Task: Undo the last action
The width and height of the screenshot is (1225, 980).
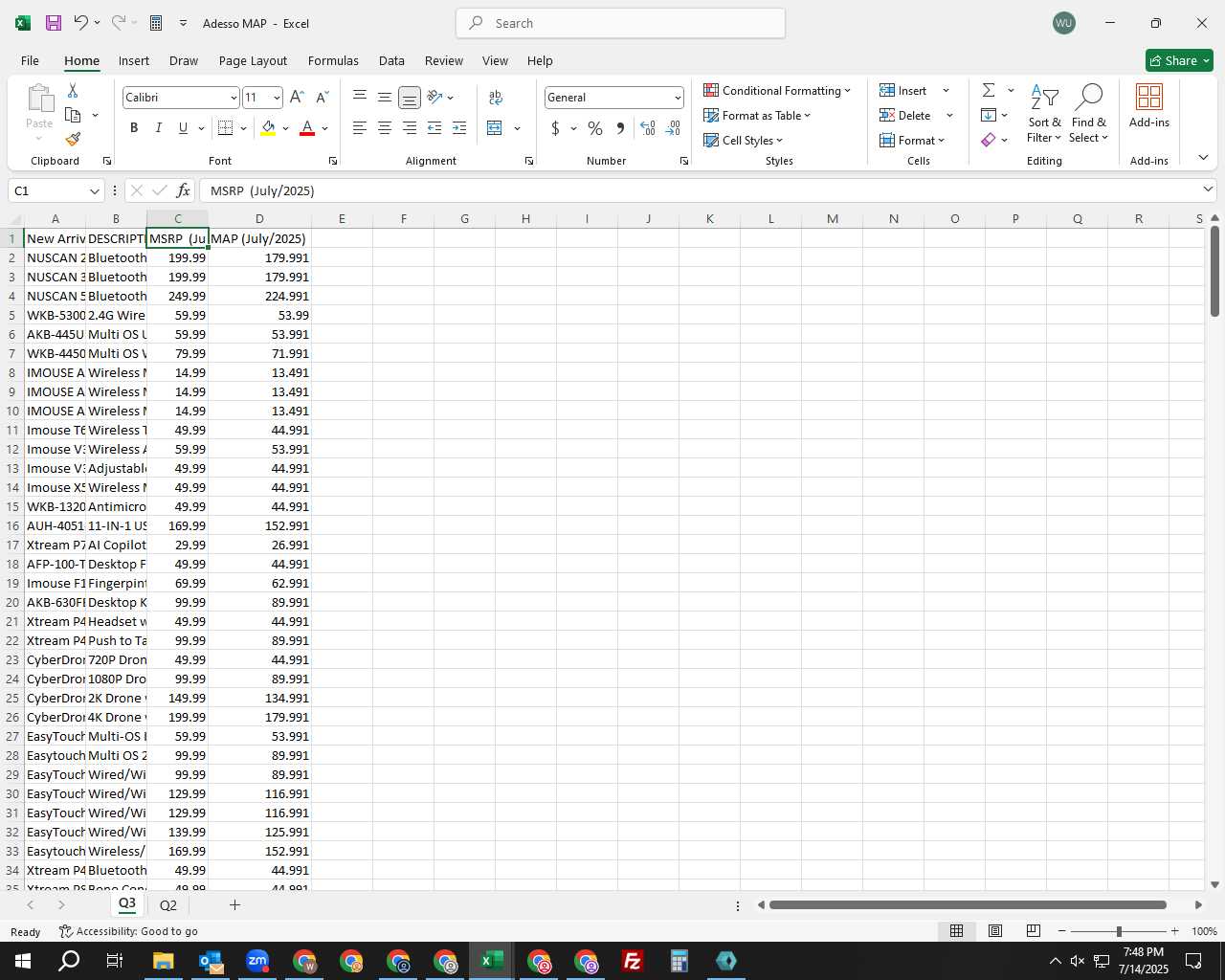Action: [x=80, y=23]
